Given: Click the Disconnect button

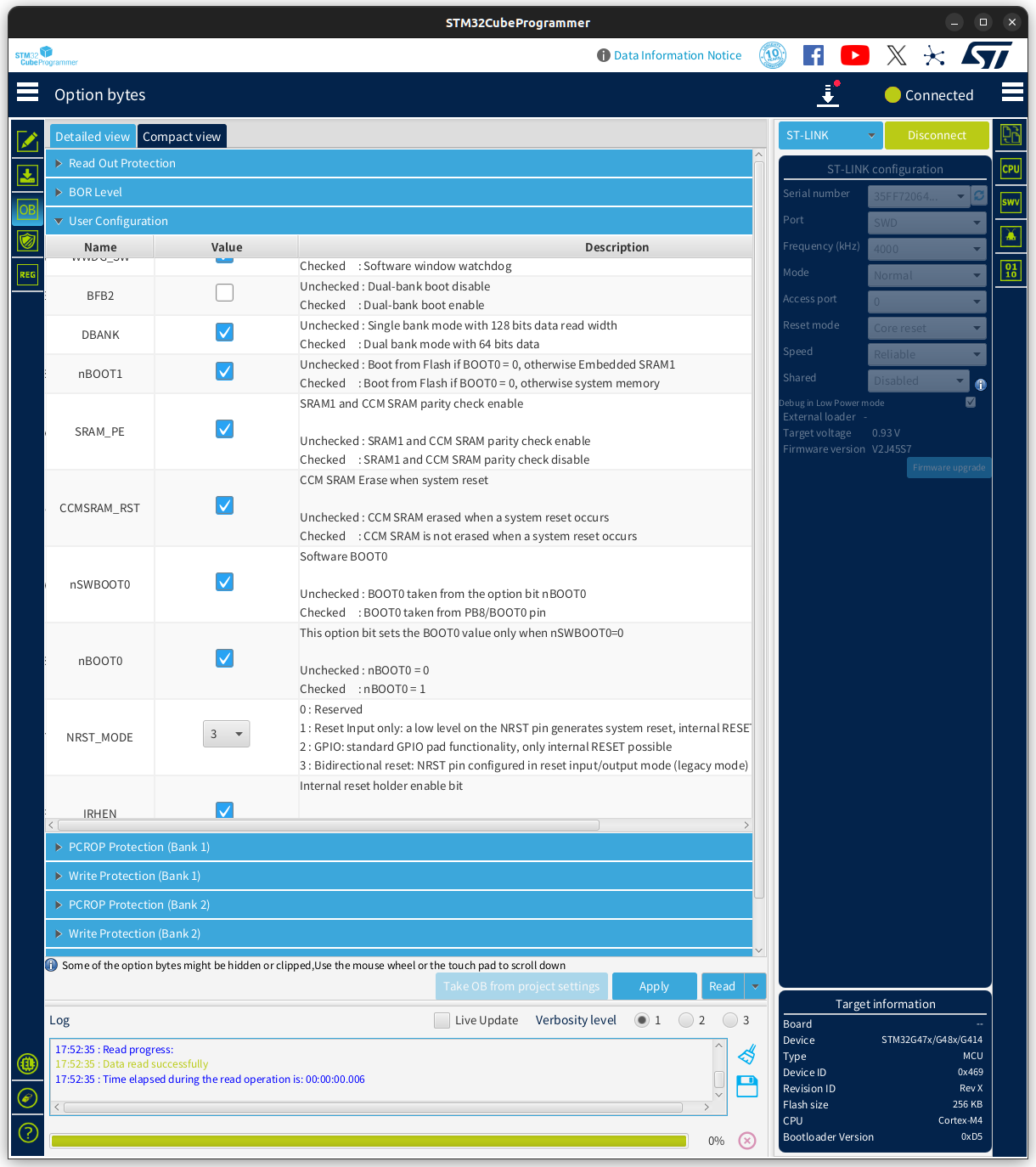Looking at the screenshot, I should tap(937, 135).
